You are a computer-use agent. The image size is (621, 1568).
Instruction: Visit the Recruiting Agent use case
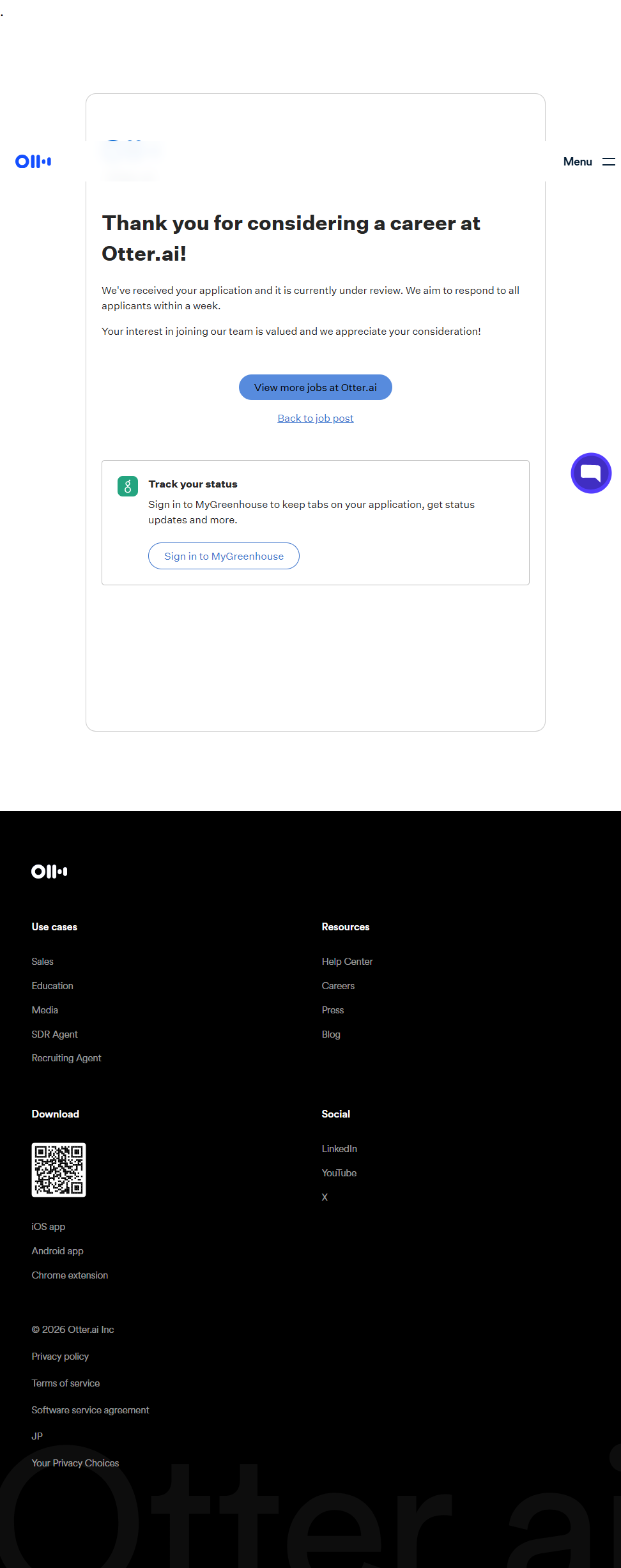(66, 1058)
